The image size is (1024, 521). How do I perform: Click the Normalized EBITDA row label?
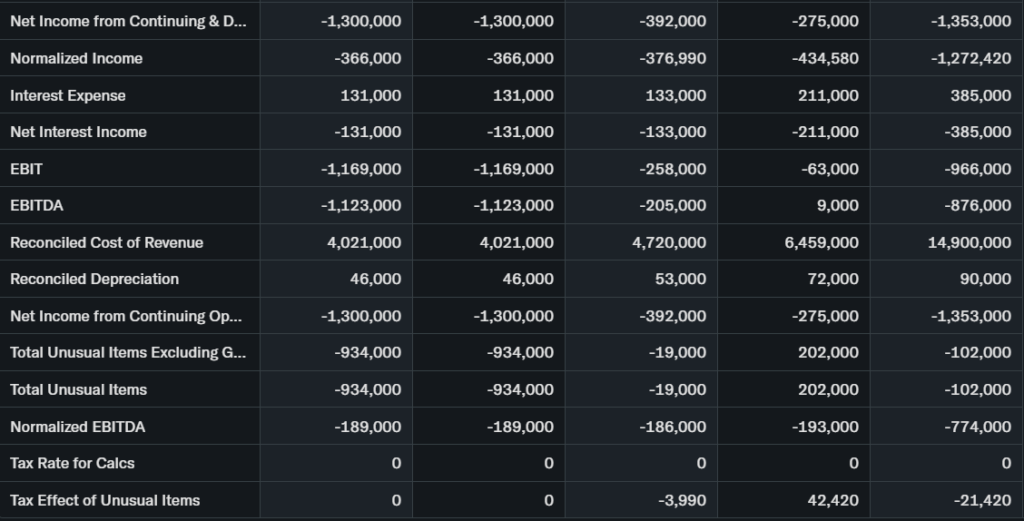click(77, 426)
